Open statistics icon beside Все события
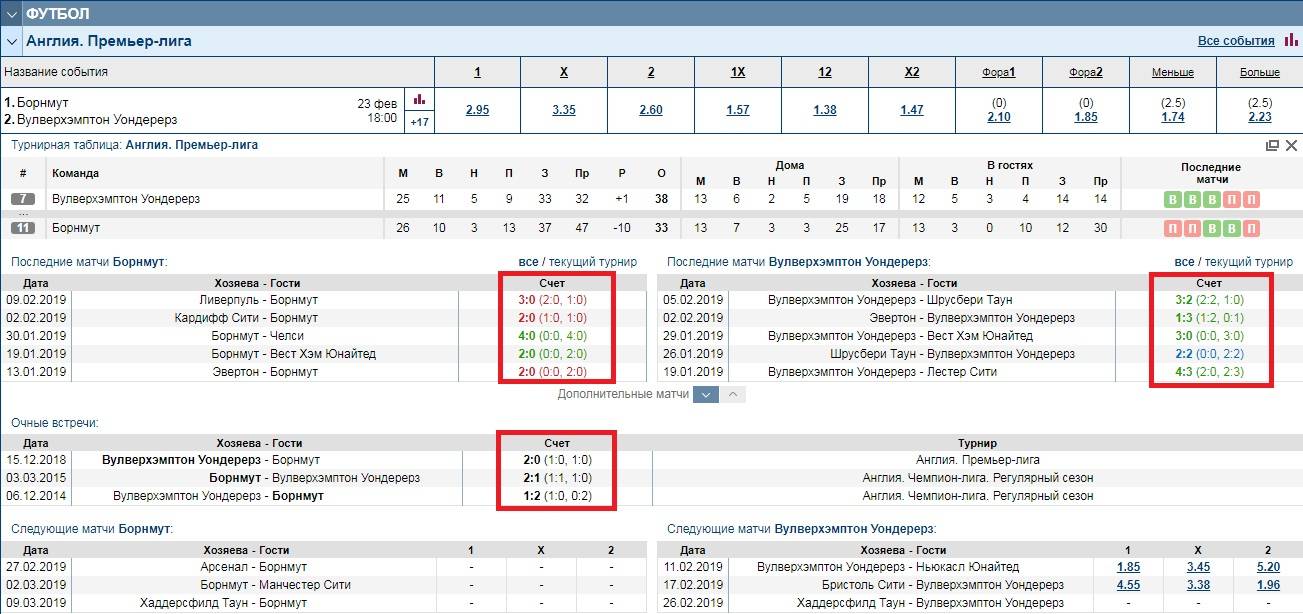The width and height of the screenshot is (1303, 614). 1291,41
